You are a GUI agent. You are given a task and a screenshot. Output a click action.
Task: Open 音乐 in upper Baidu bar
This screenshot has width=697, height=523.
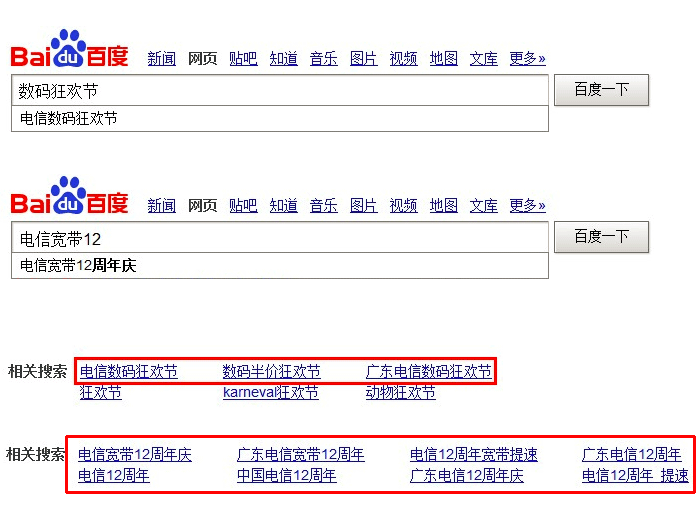[324, 59]
